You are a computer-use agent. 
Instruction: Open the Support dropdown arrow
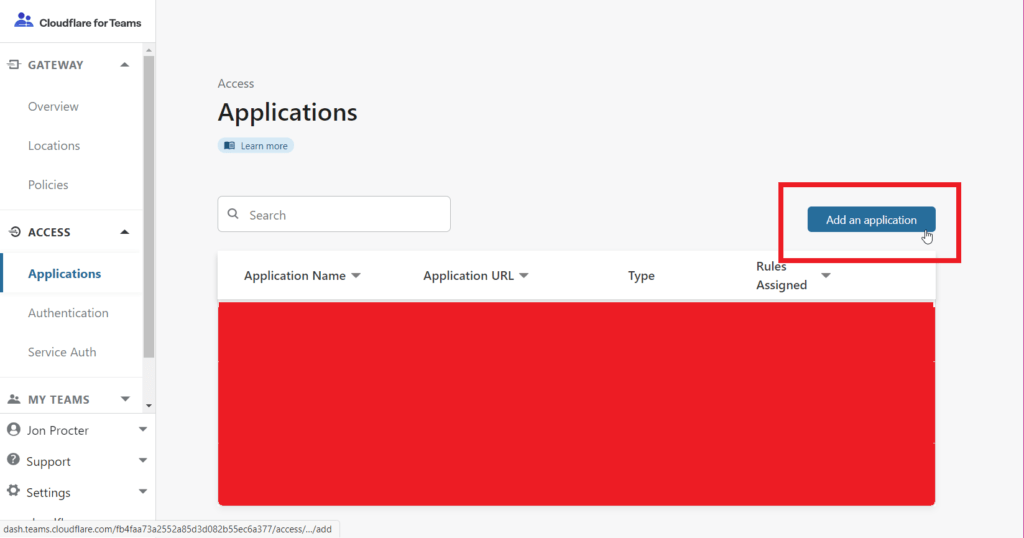(x=142, y=460)
